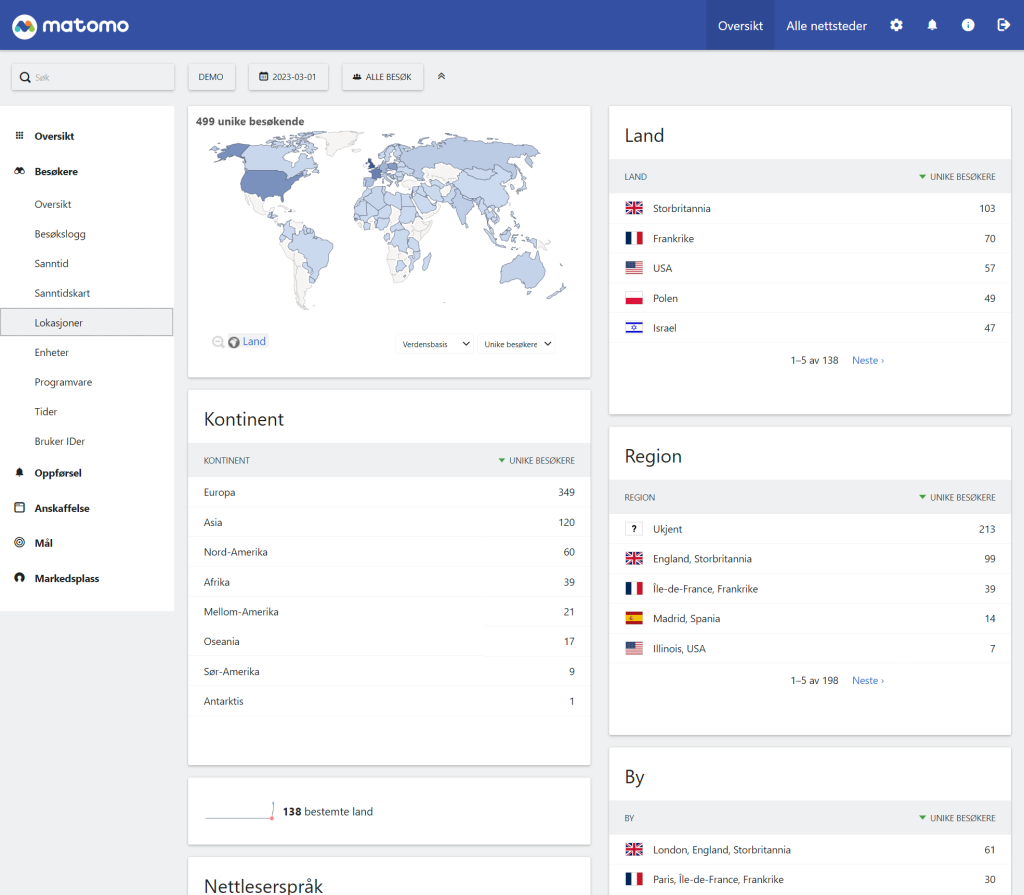Click Neste link in Region table
Image resolution: width=1024 pixels, height=895 pixels.
[x=867, y=680]
